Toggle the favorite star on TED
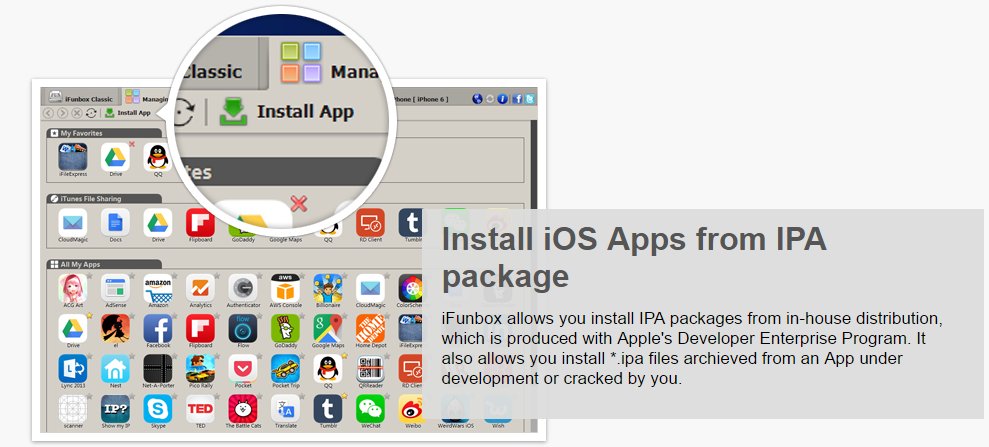This screenshot has height=447, width=989. (x=217, y=396)
